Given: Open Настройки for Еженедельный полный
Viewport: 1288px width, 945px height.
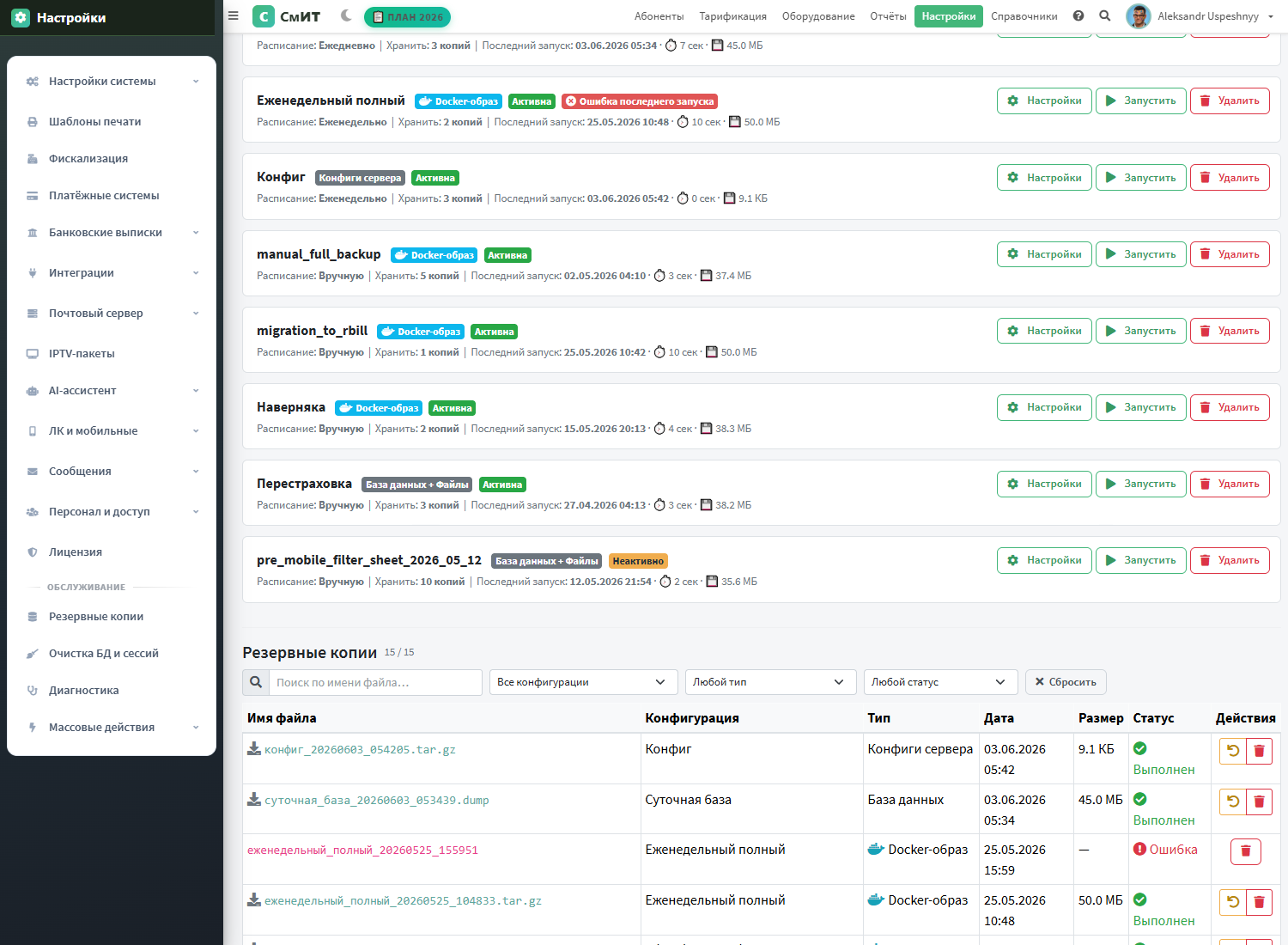Looking at the screenshot, I should (1044, 101).
